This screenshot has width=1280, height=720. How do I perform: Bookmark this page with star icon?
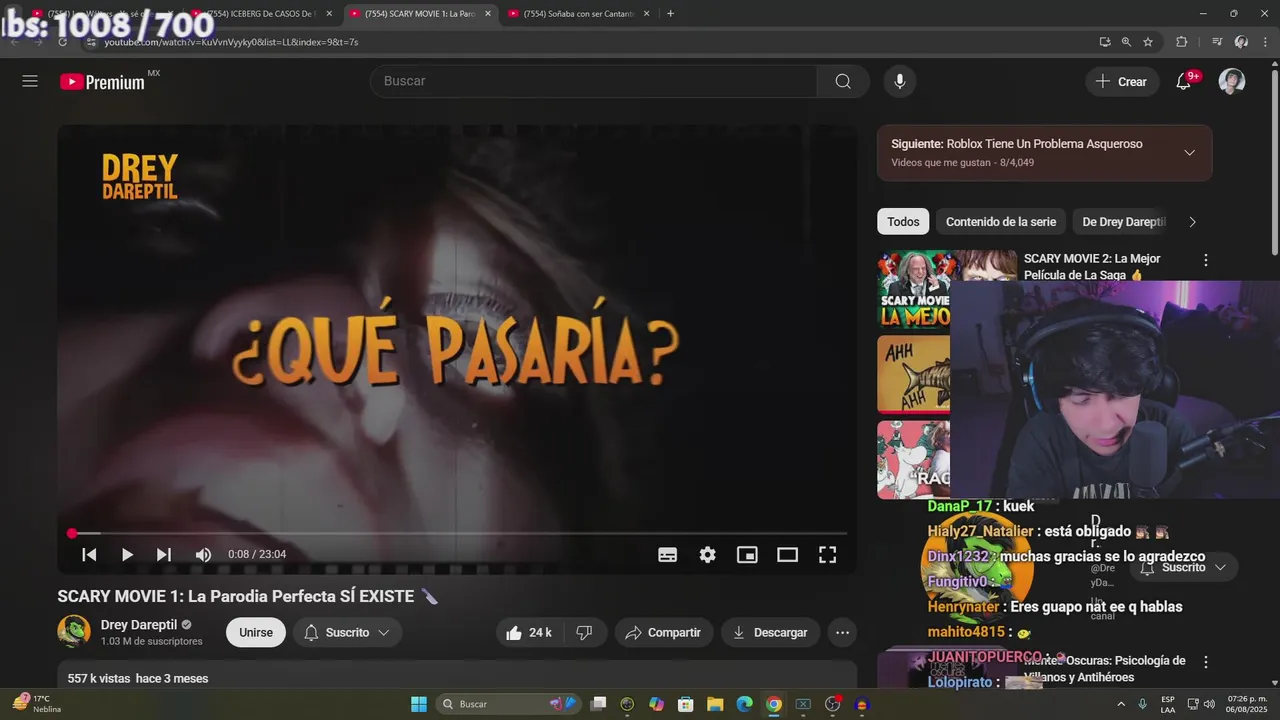[x=1148, y=42]
